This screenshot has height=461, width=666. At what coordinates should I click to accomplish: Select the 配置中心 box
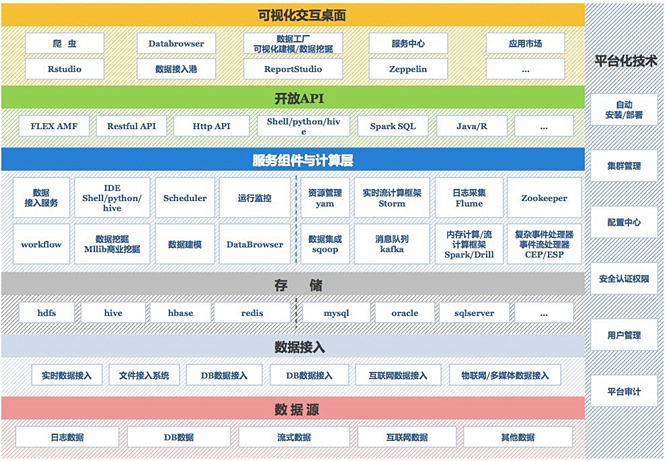coord(624,222)
